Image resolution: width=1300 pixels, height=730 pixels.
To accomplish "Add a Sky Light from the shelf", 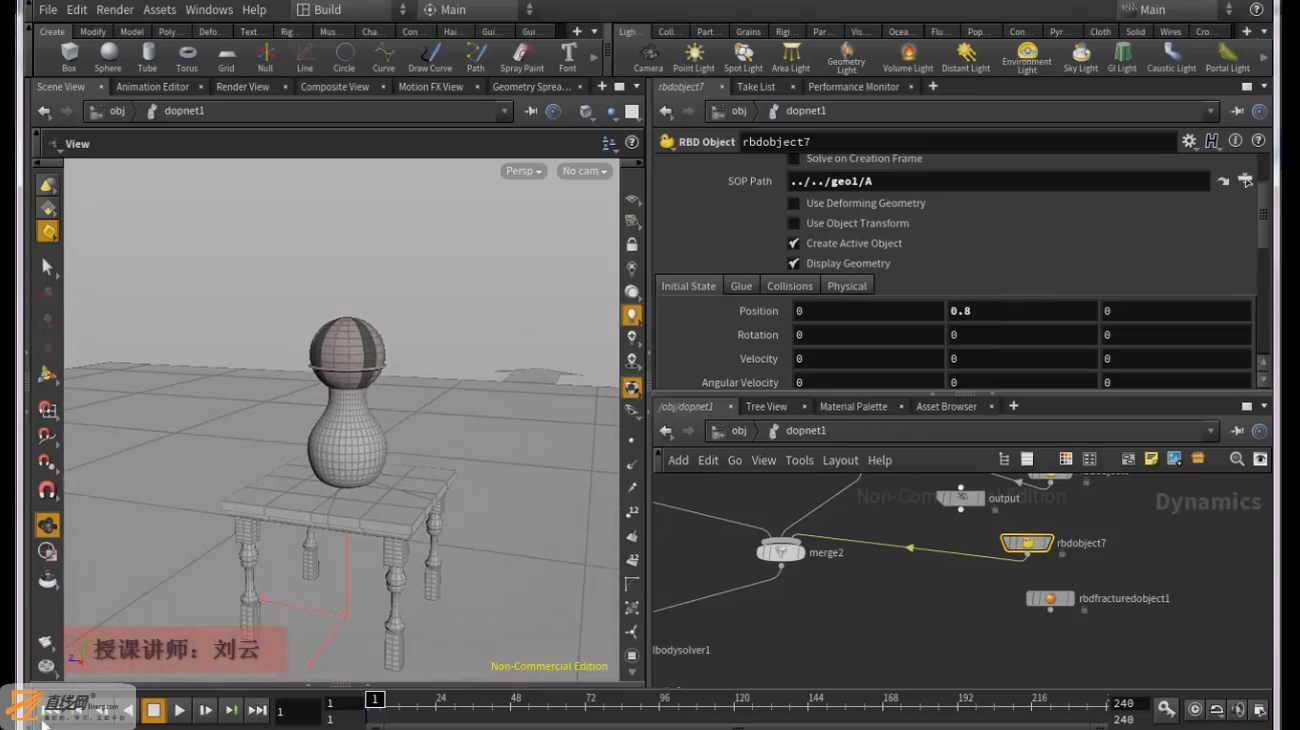I will point(1081,57).
